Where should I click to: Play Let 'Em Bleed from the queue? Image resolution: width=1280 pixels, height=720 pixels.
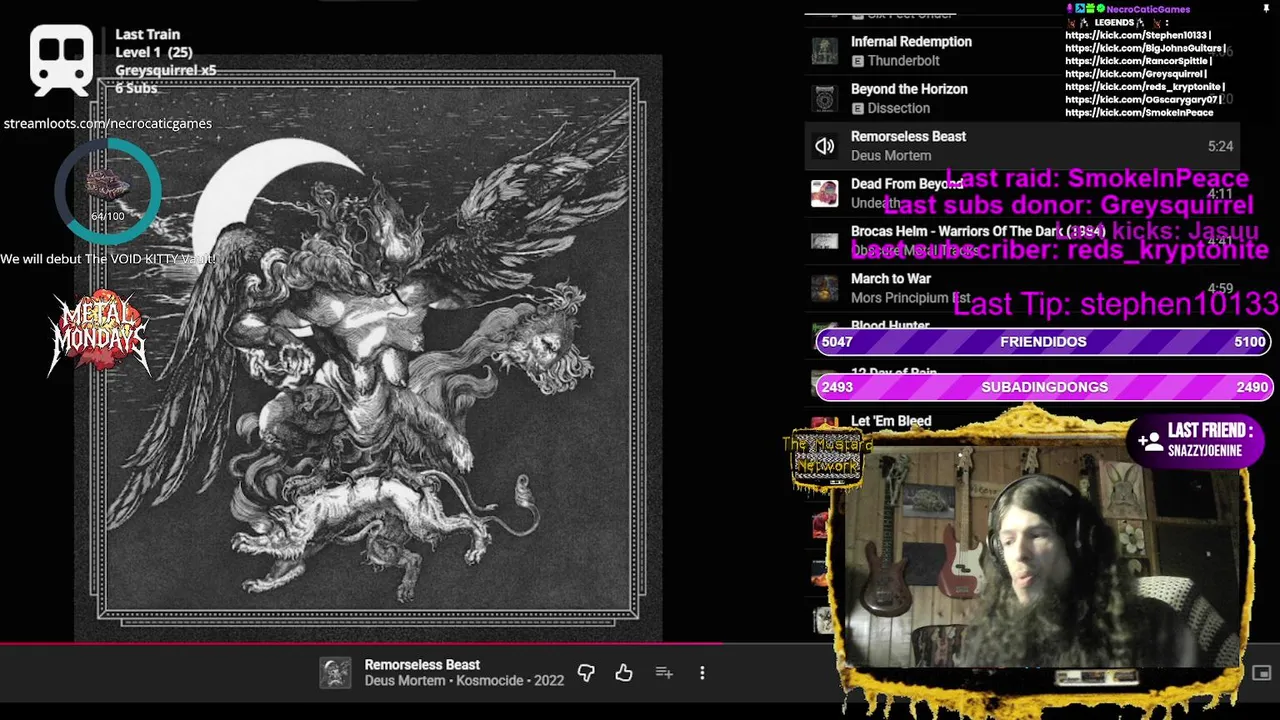(890, 421)
